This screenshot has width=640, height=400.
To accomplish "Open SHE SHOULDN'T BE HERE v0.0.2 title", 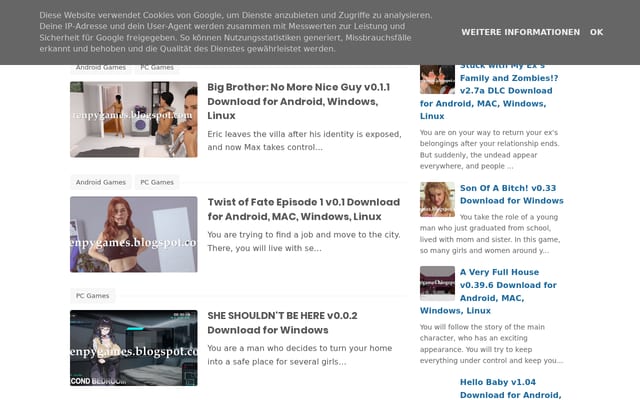I will coord(282,322).
